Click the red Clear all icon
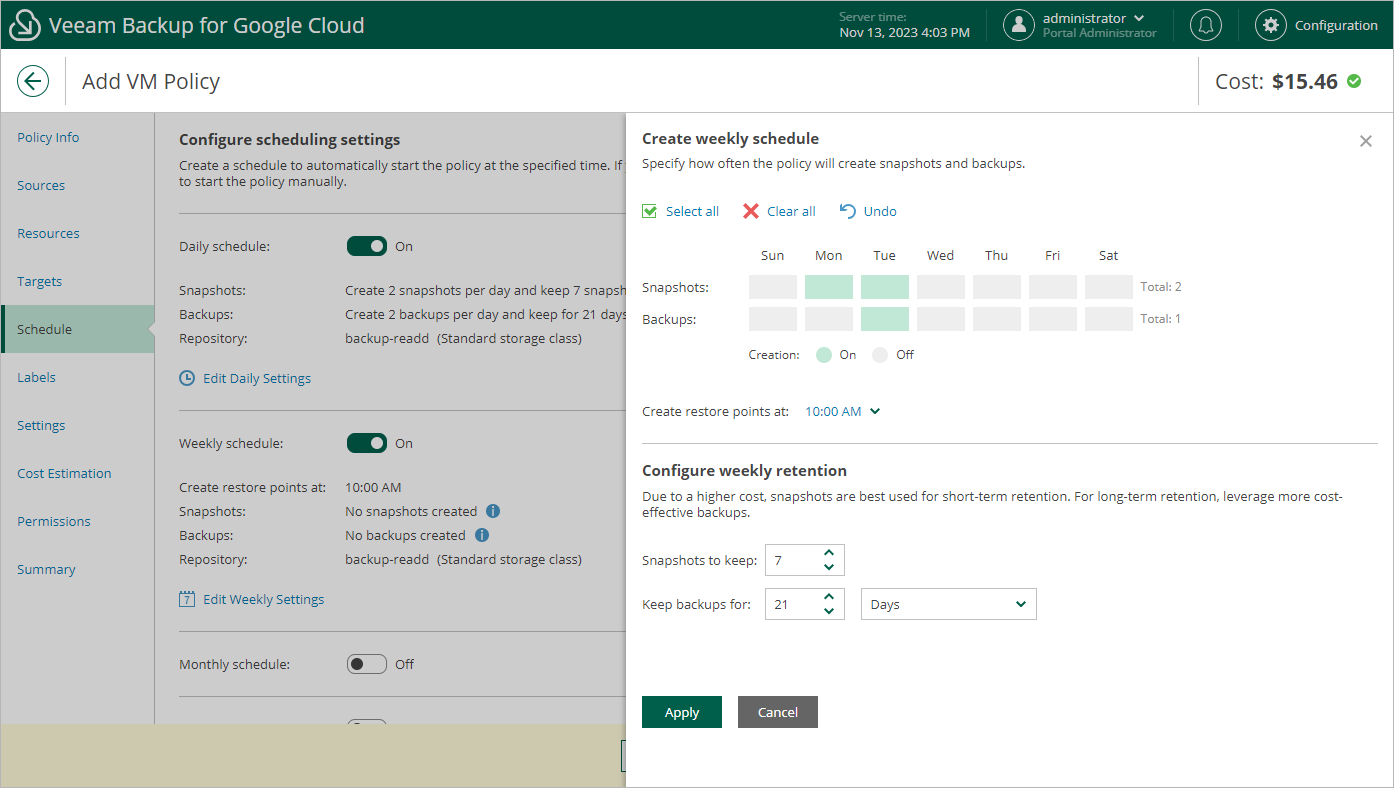Image resolution: width=1394 pixels, height=788 pixels. coord(751,211)
